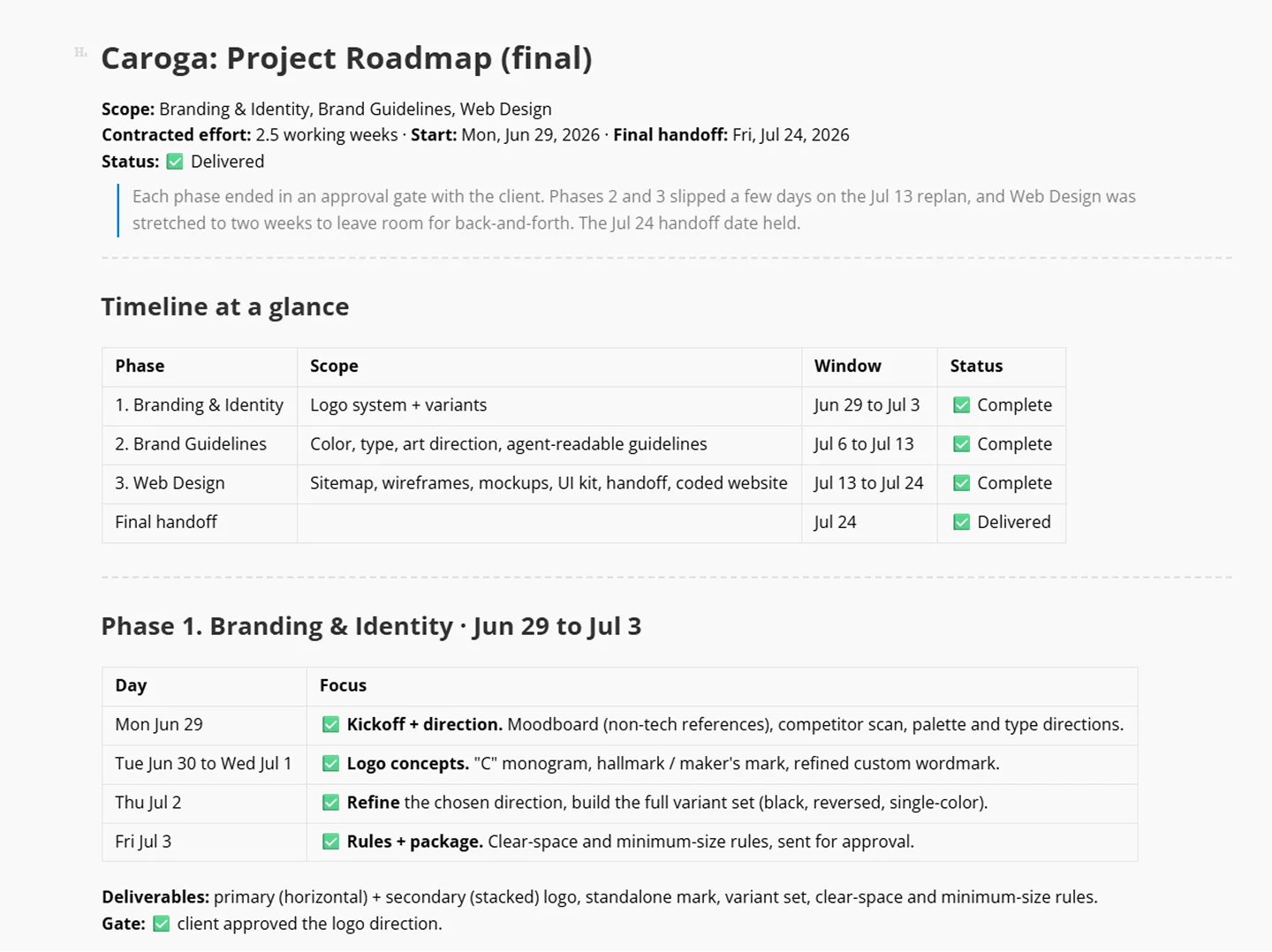This screenshot has width=1272, height=952.
Task: Click the Deliverables line below the Phase 1 table
Action: tap(600, 897)
